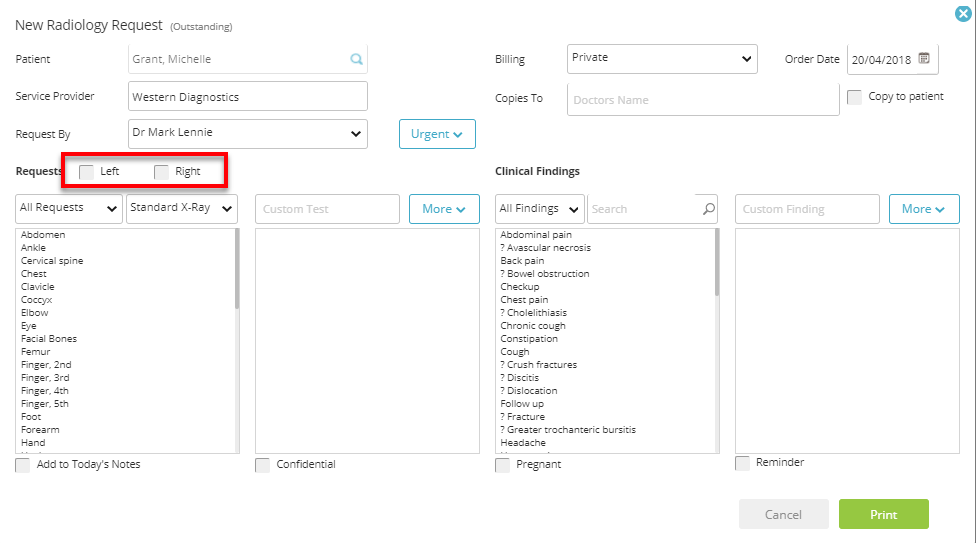976x543 pixels.
Task: Open the Billing dropdown
Action: (662, 59)
